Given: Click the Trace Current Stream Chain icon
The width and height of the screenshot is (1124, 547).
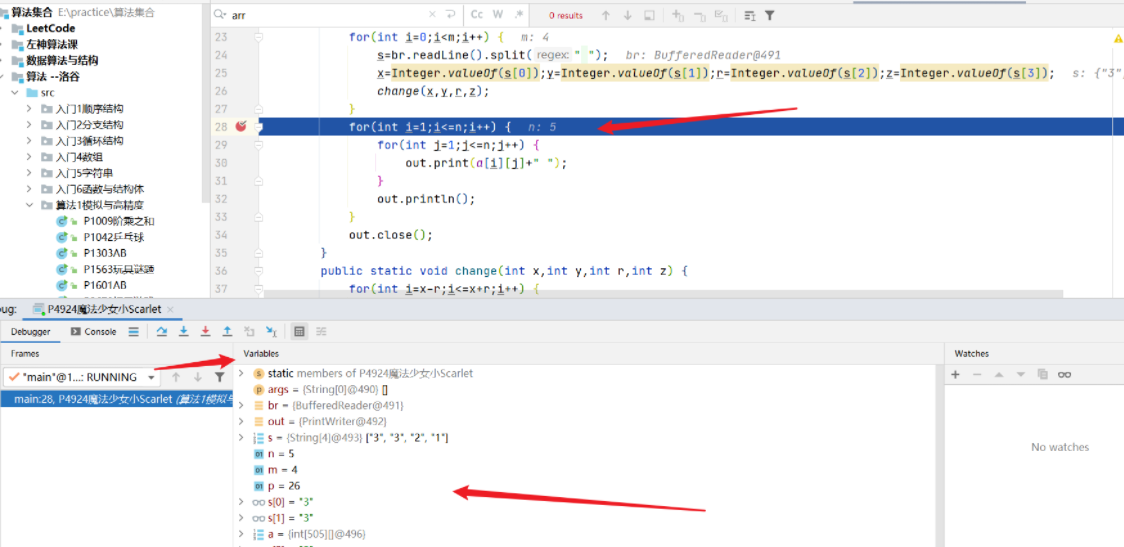Looking at the screenshot, I should [x=321, y=331].
